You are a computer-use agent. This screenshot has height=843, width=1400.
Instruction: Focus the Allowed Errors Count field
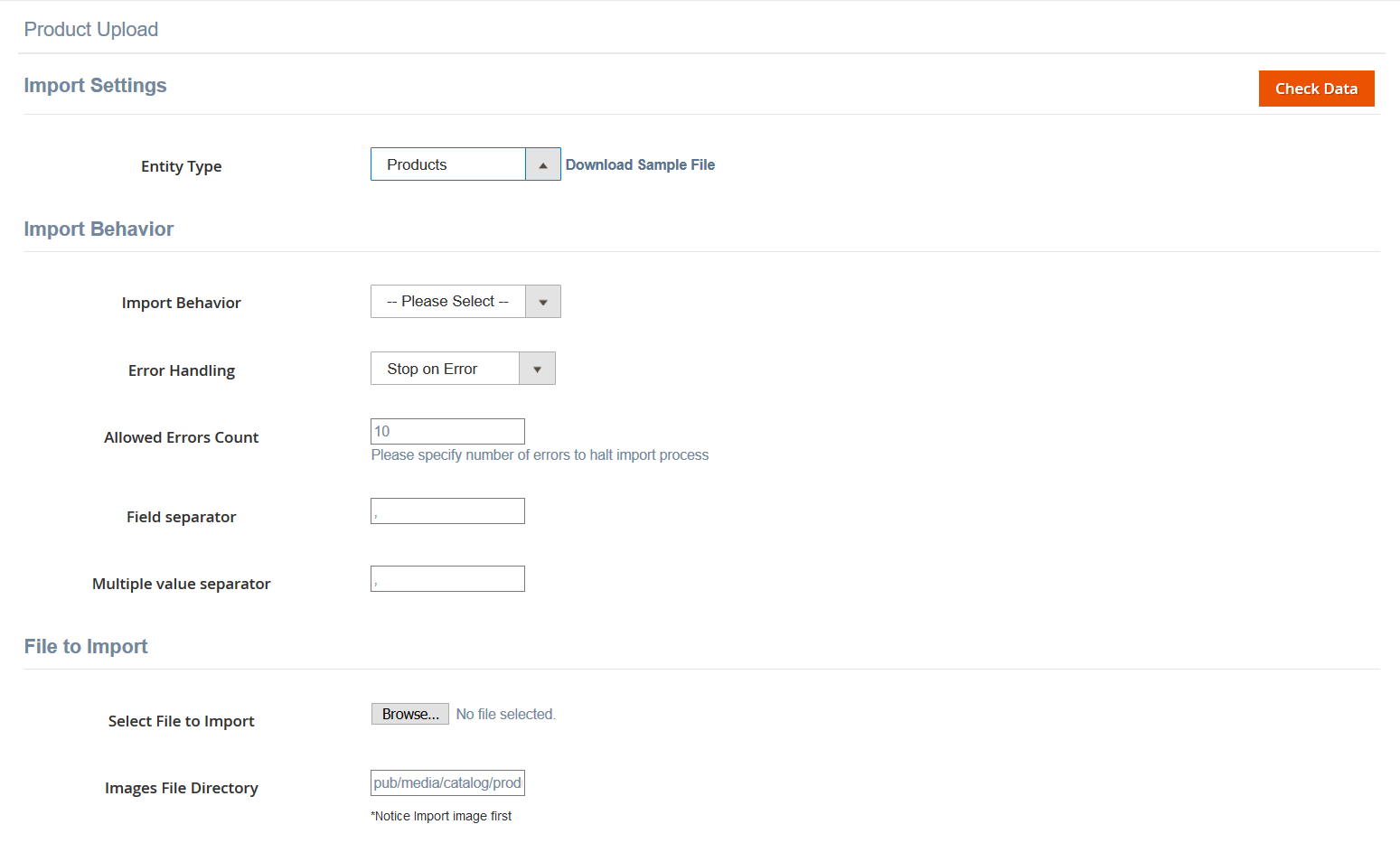447,431
